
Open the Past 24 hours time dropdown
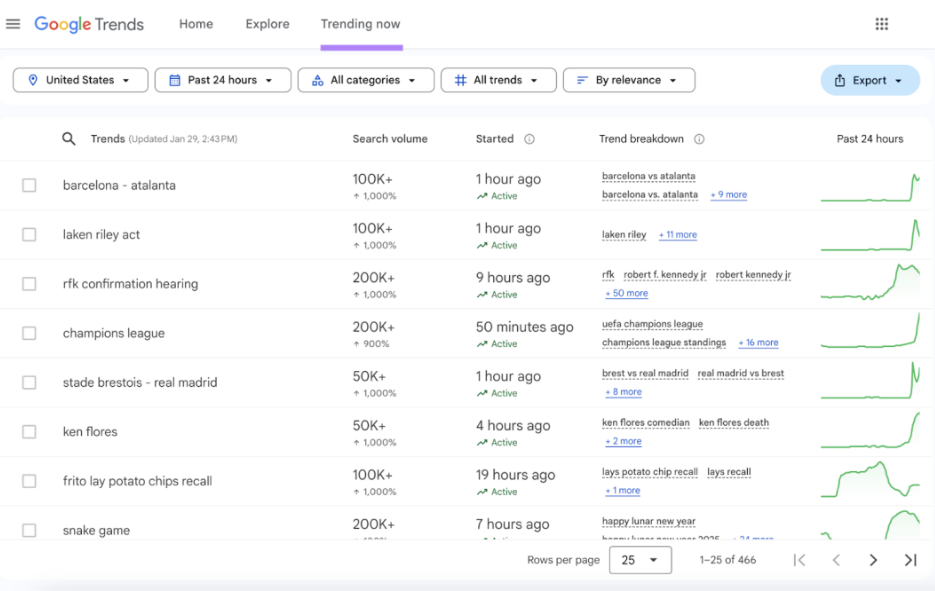223,80
